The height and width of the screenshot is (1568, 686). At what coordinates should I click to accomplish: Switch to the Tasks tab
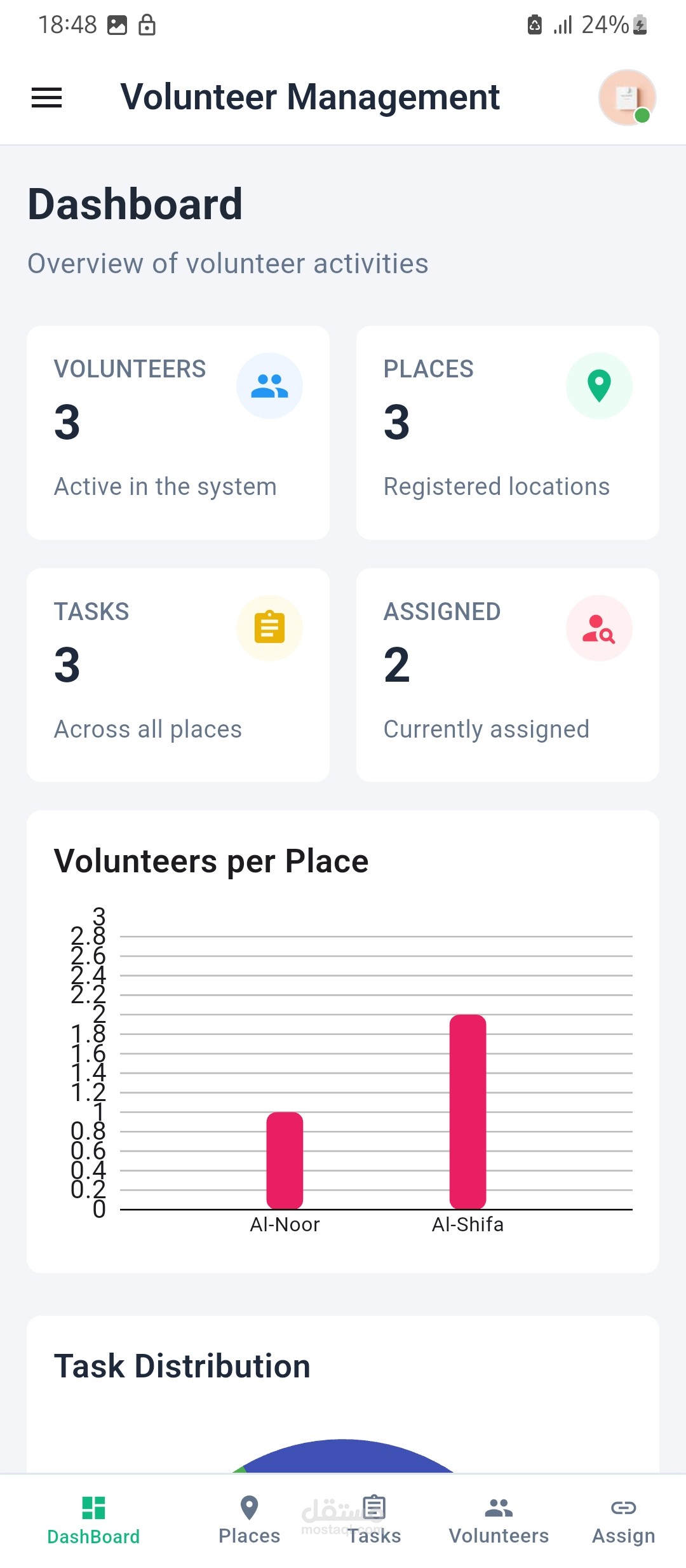pyautogui.click(x=374, y=1519)
